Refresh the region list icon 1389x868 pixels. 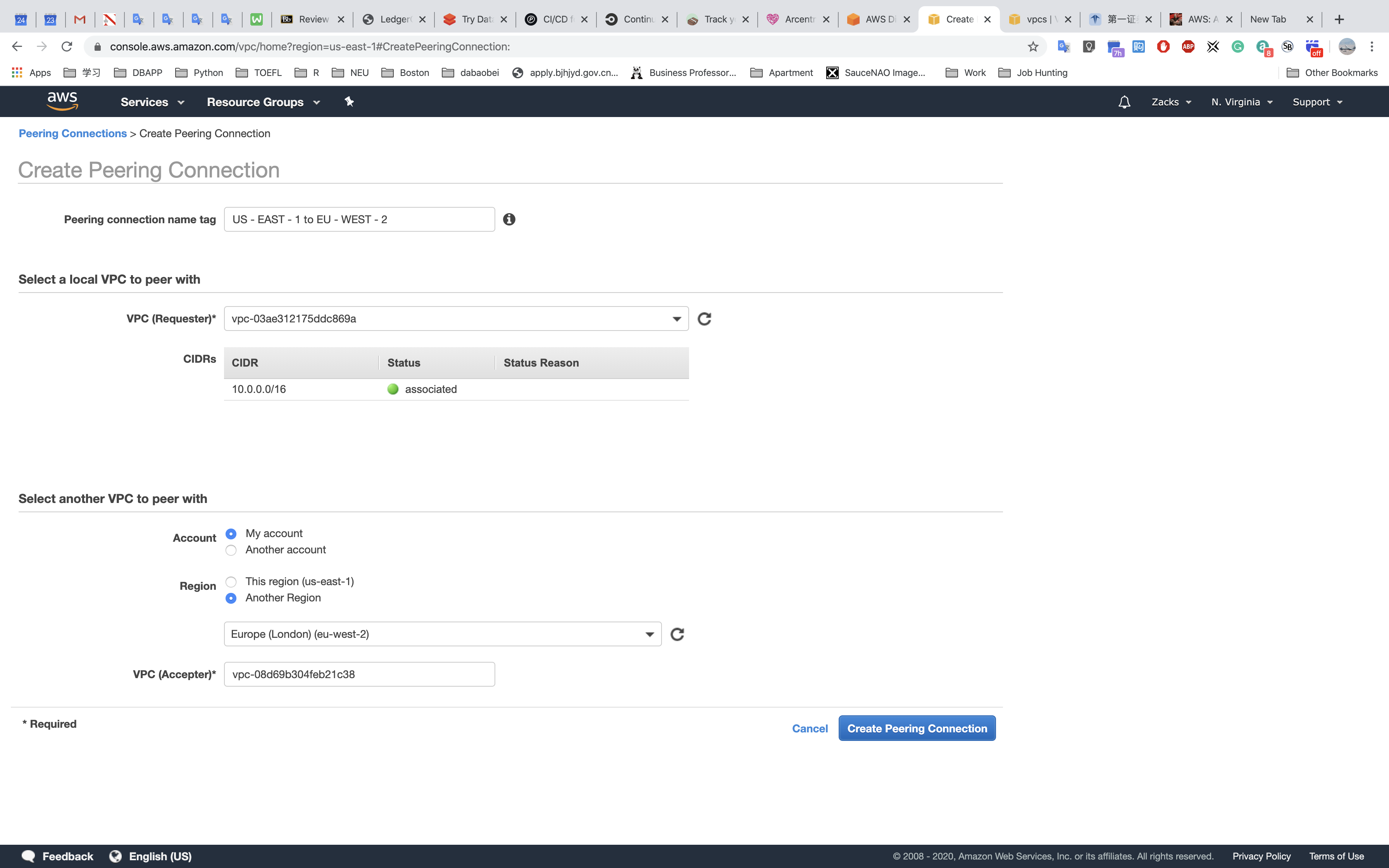(x=677, y=634)
